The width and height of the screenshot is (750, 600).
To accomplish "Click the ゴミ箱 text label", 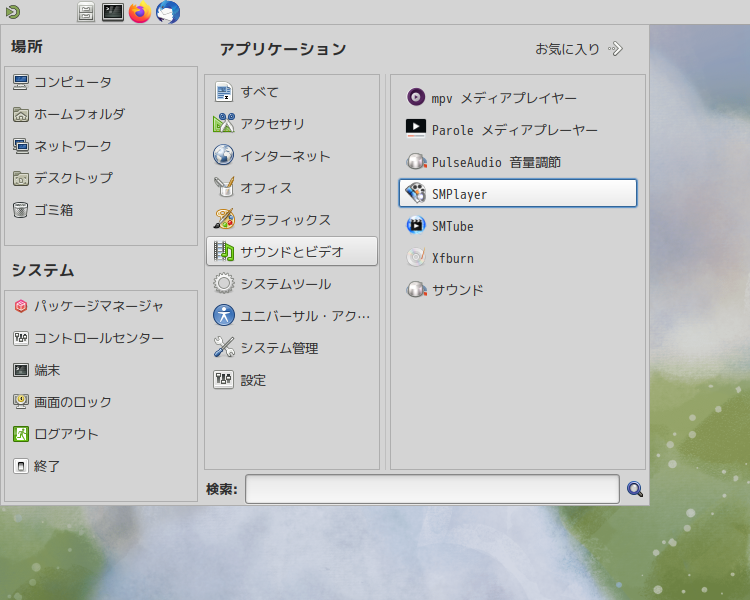I will (x=54, y=210).
